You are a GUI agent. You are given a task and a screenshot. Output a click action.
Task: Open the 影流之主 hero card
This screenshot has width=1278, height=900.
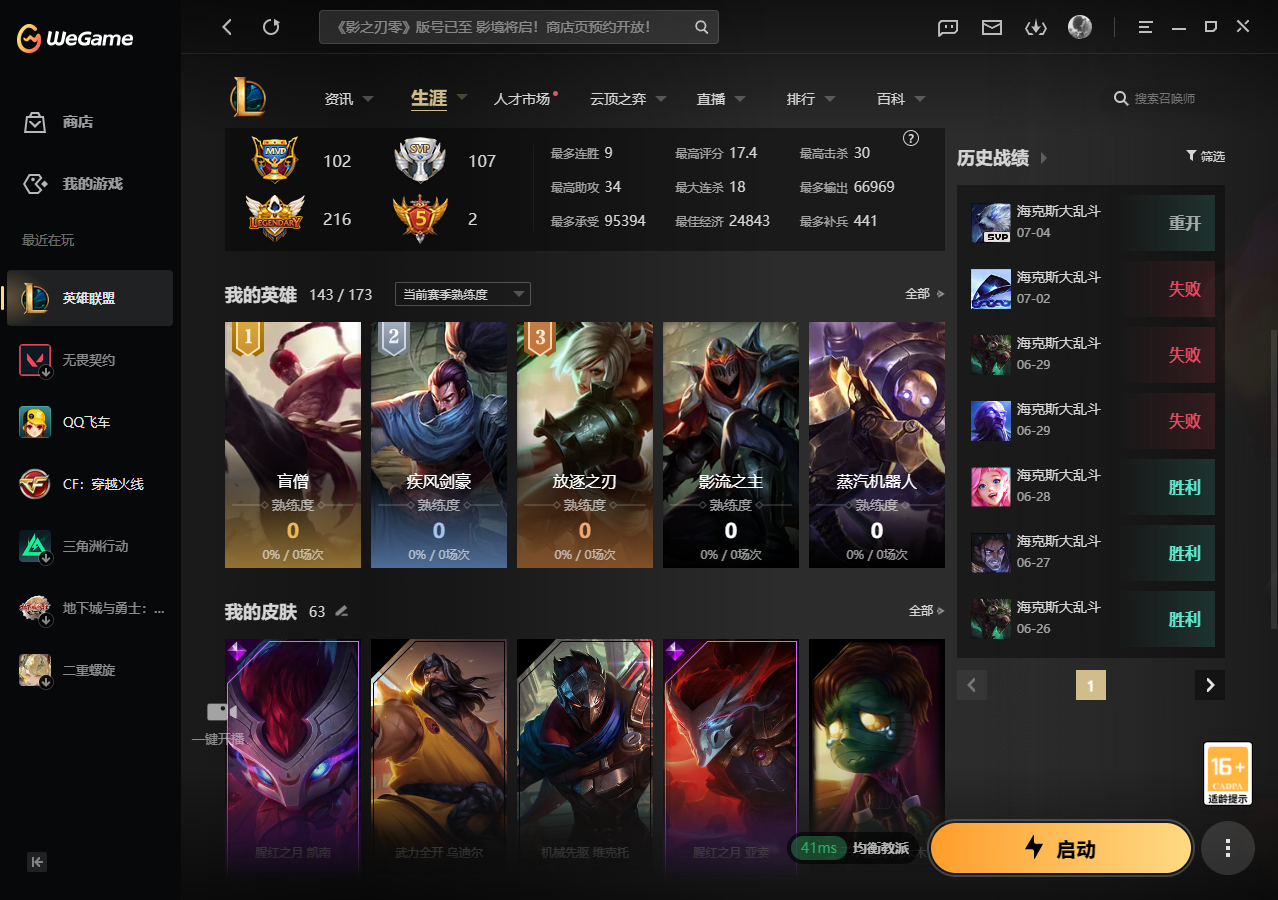(731, 445)
